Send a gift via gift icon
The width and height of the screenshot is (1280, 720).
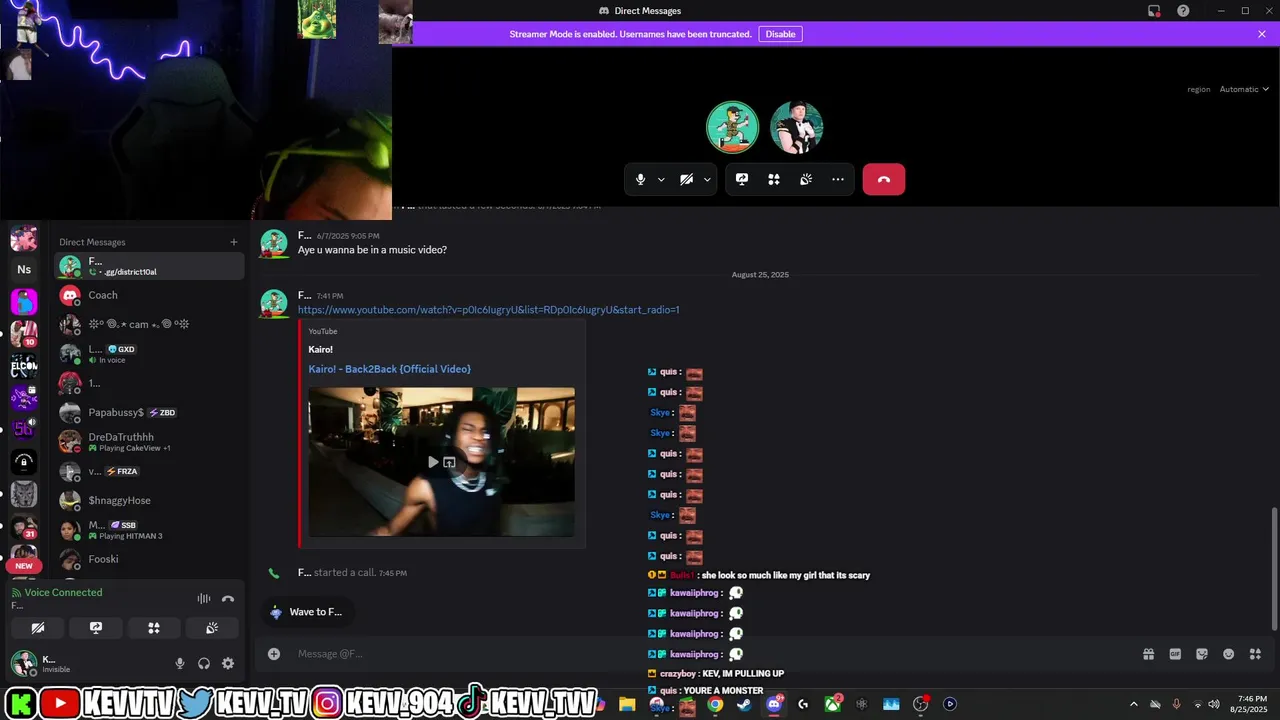tap(1149, 654)
